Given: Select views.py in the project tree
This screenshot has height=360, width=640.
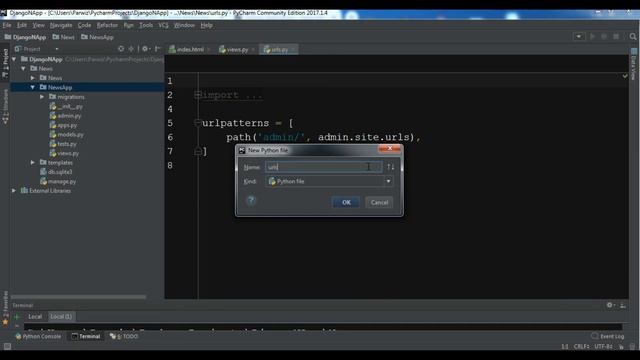Looking at the screenshot, I should 64,153.
